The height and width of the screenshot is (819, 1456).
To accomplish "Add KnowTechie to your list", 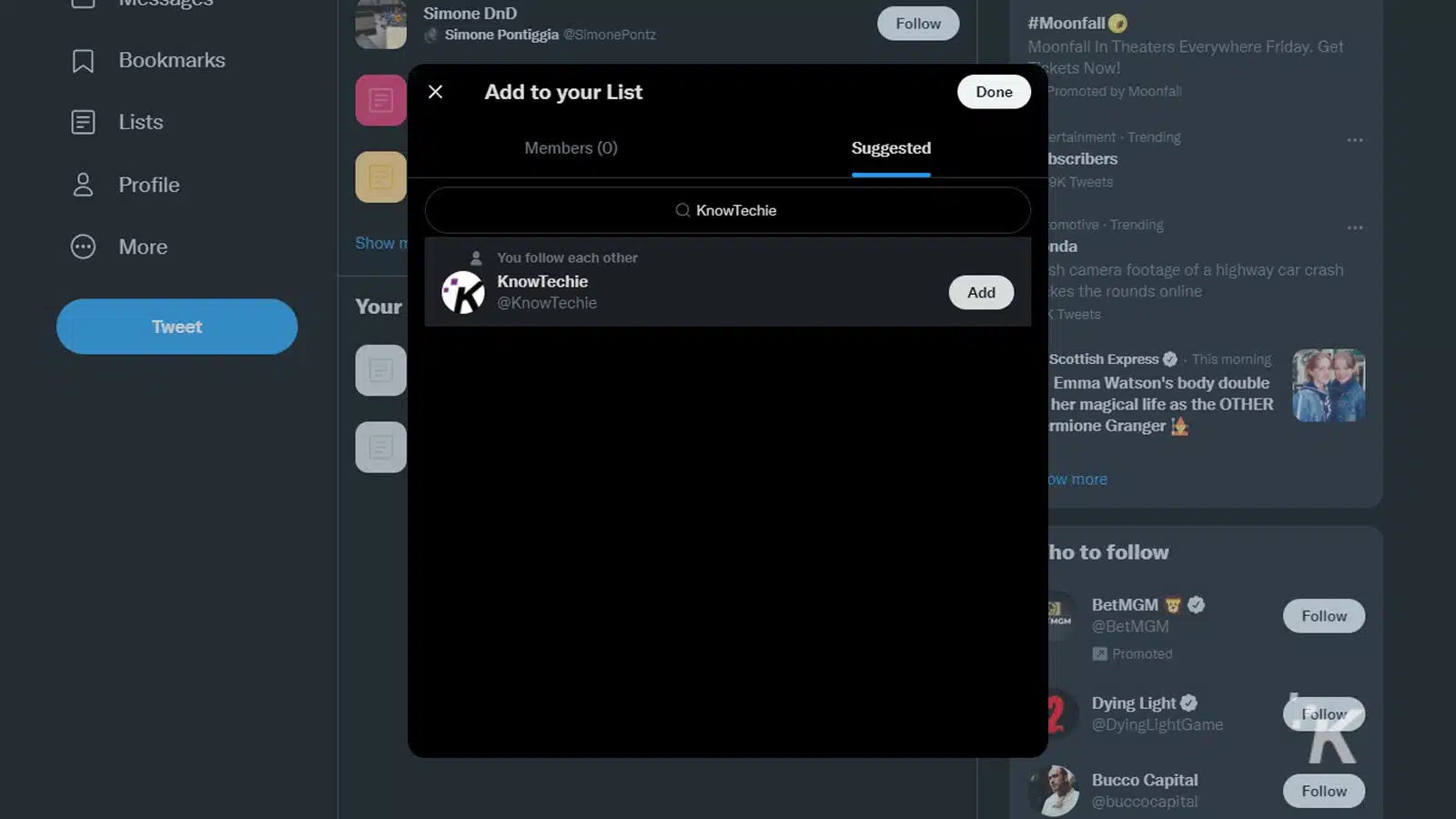I will coord(981,292).
